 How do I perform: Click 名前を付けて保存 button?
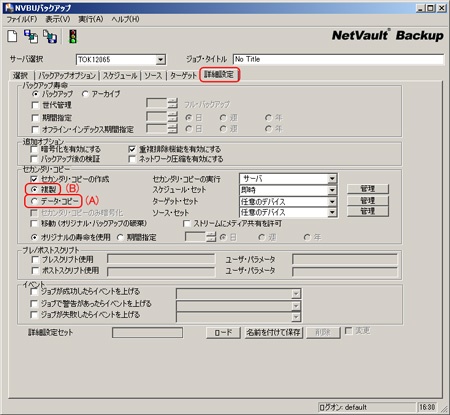pyautogui.click(x=273, y=333)
